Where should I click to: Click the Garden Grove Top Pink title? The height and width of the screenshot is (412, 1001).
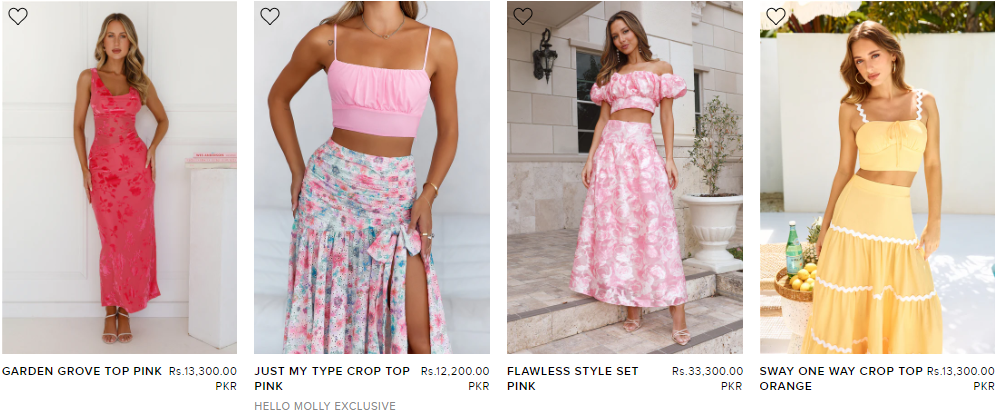point(82,371)
